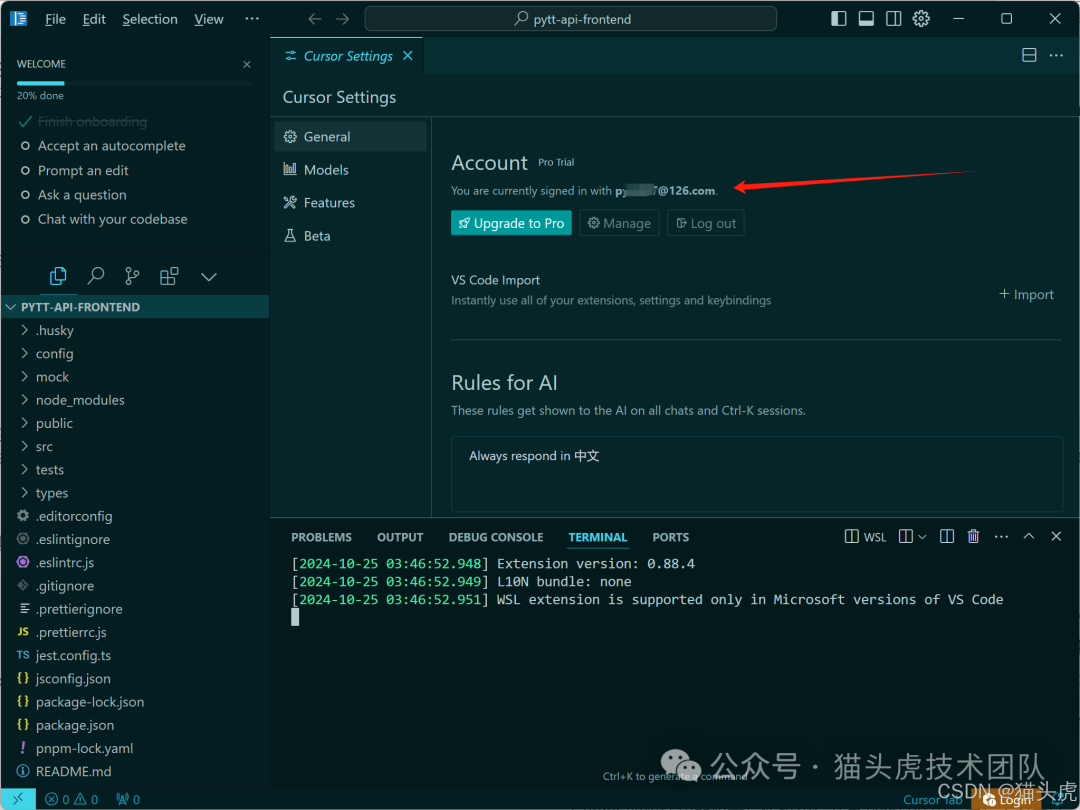Expand the types folder
The width and height of the screenshot is (1080, 810).
(135, 493)
